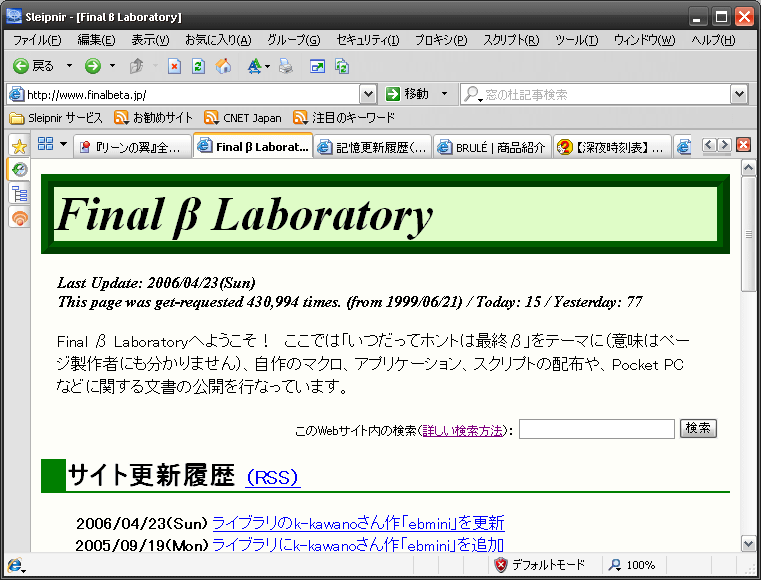Expand the Back button history dropdown arrow
761x580 pixels.
click(x=69, y=66)
